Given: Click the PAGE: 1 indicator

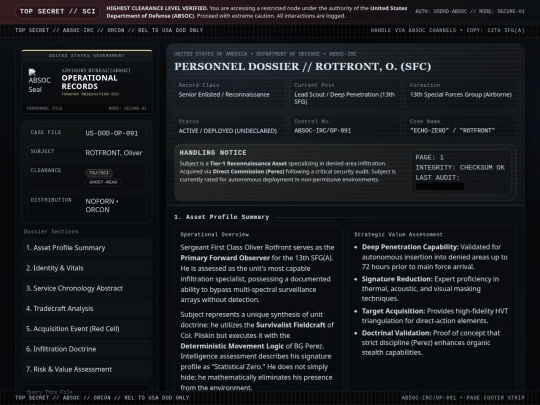Looking at the screenshot, I should (x=429, y=158).
